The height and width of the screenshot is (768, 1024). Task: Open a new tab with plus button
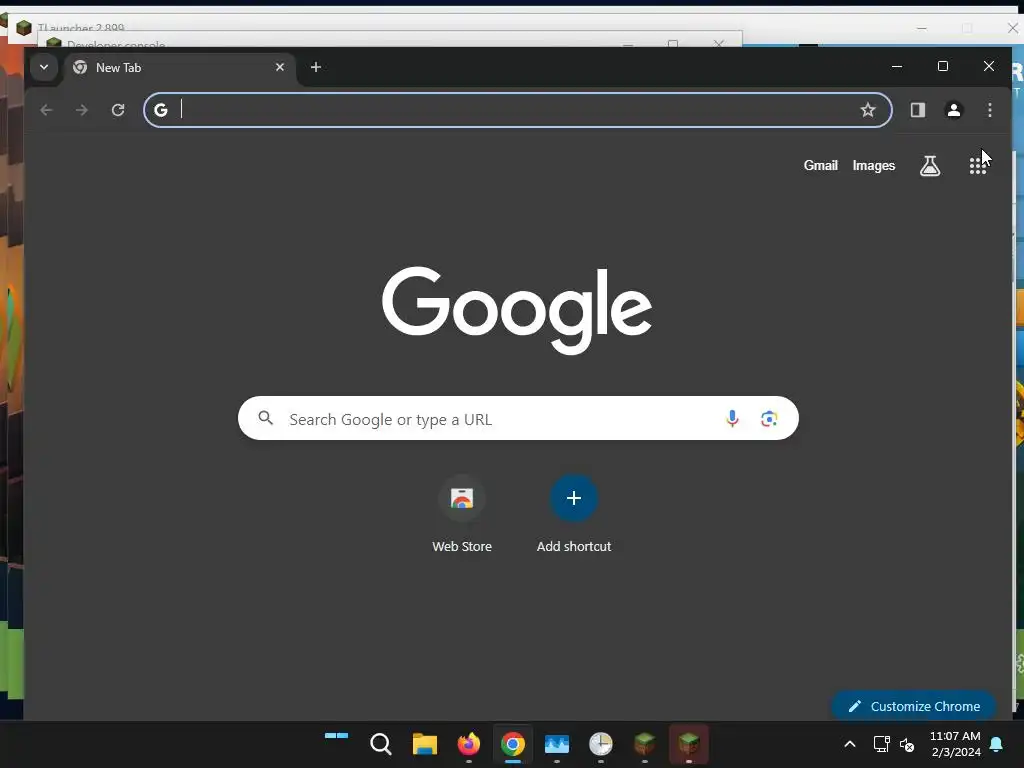[315, 67]
